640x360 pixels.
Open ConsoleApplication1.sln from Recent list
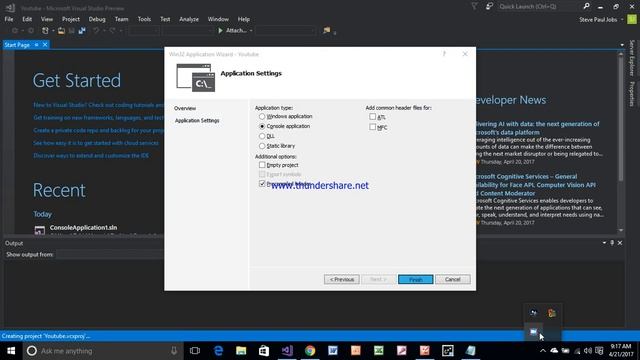click(x=83, y=228)
